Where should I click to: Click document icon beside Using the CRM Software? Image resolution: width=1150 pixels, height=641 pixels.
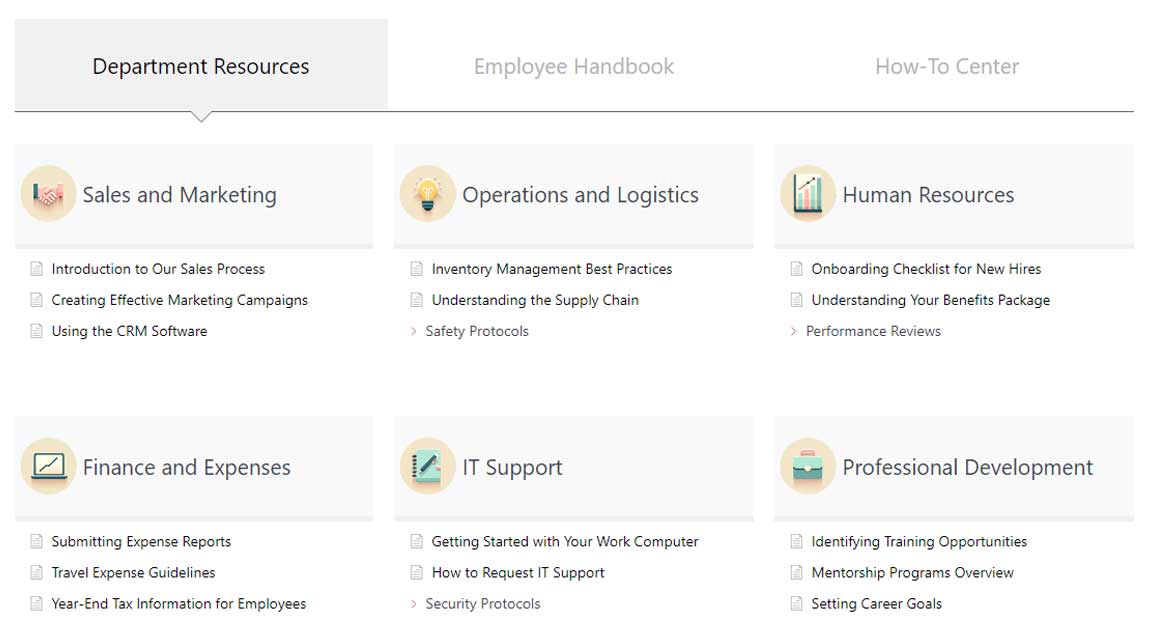click(x=37, y=331)
